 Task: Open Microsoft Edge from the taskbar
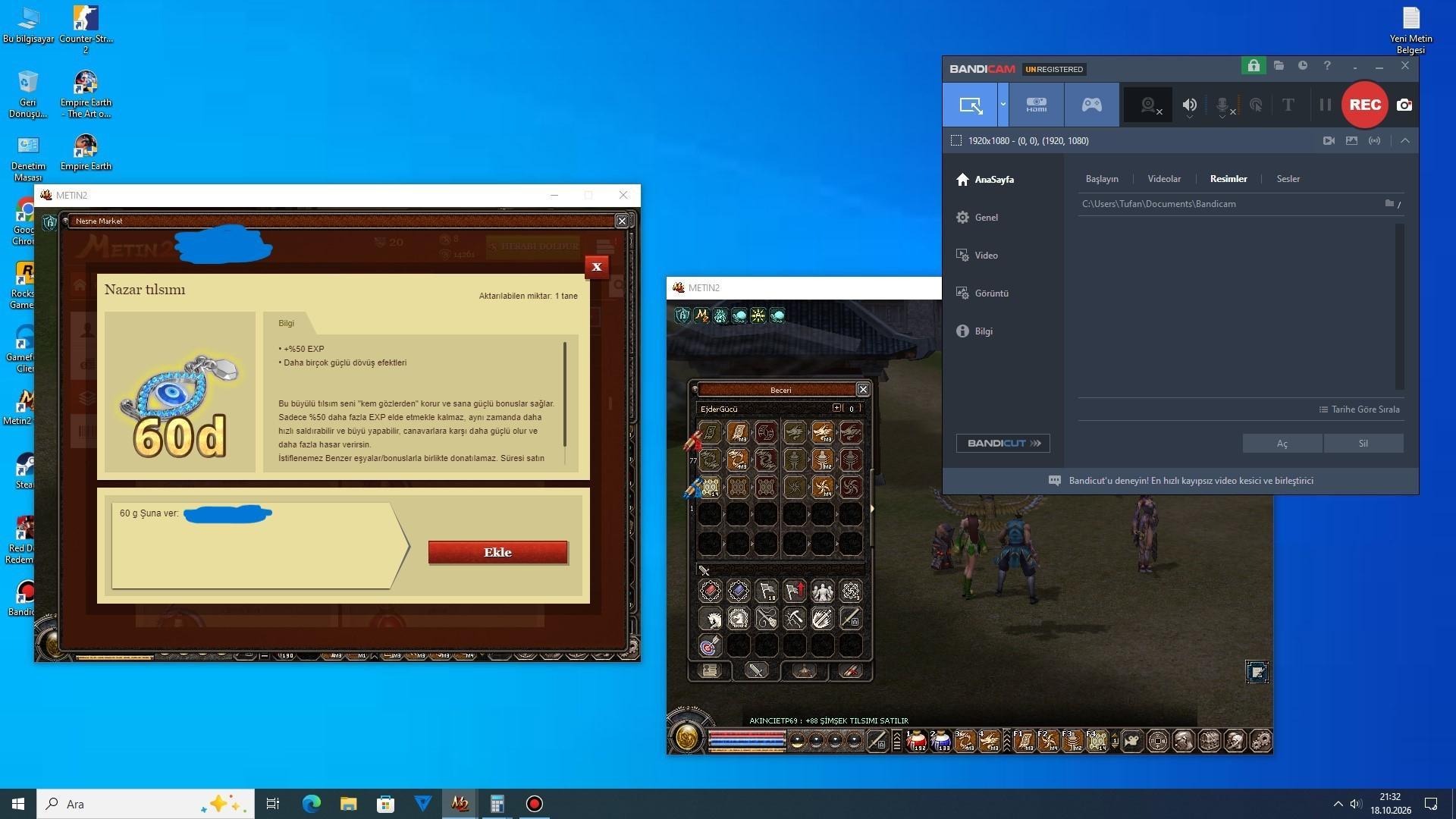[x=311, y=804]
